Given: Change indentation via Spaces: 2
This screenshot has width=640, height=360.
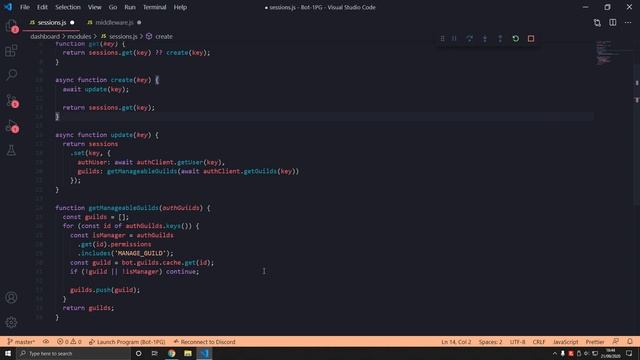Looking at the screenshot, I should (490, 342).
